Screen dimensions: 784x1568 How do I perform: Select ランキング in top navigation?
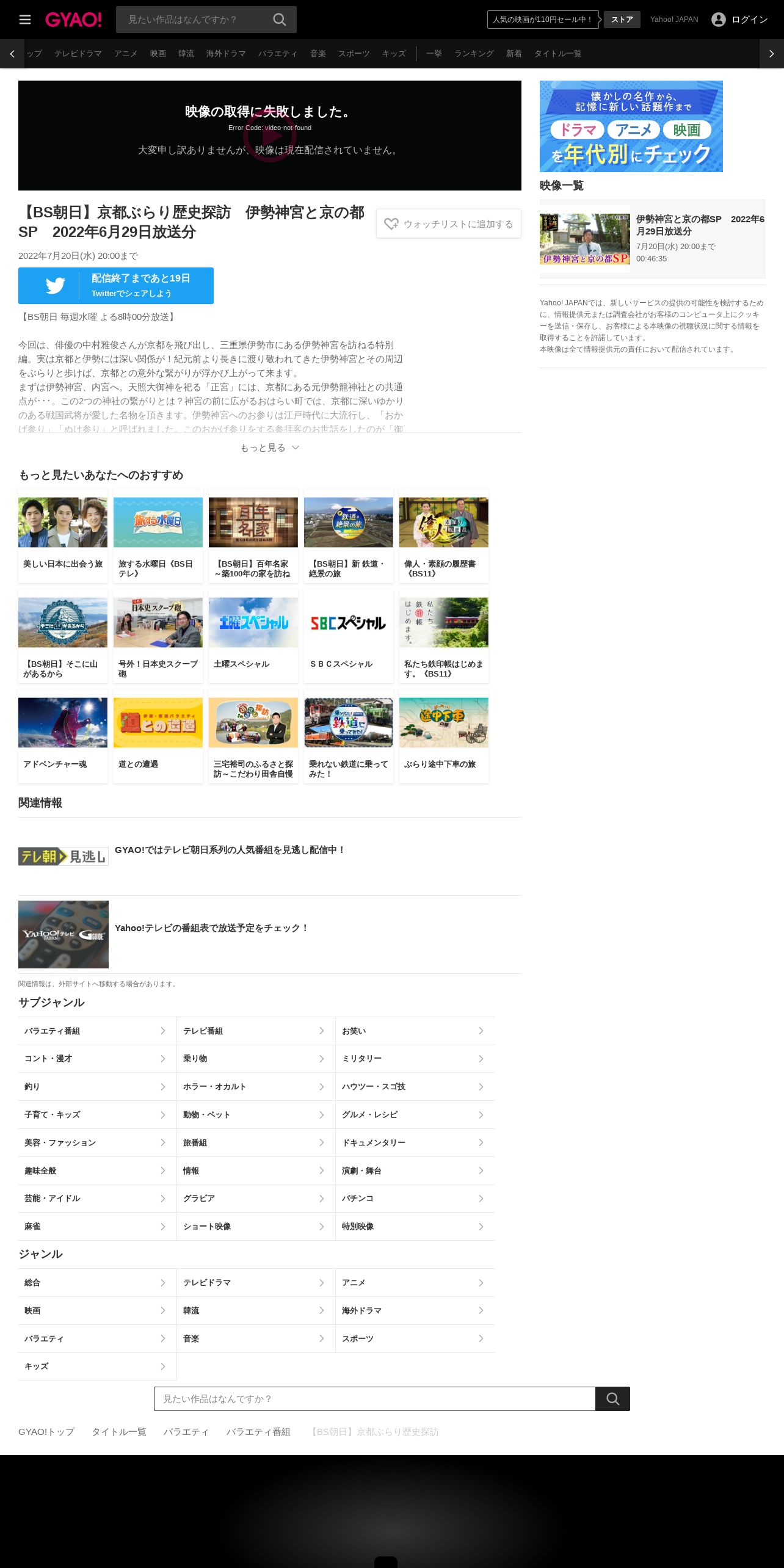click(x=474, y=54)
